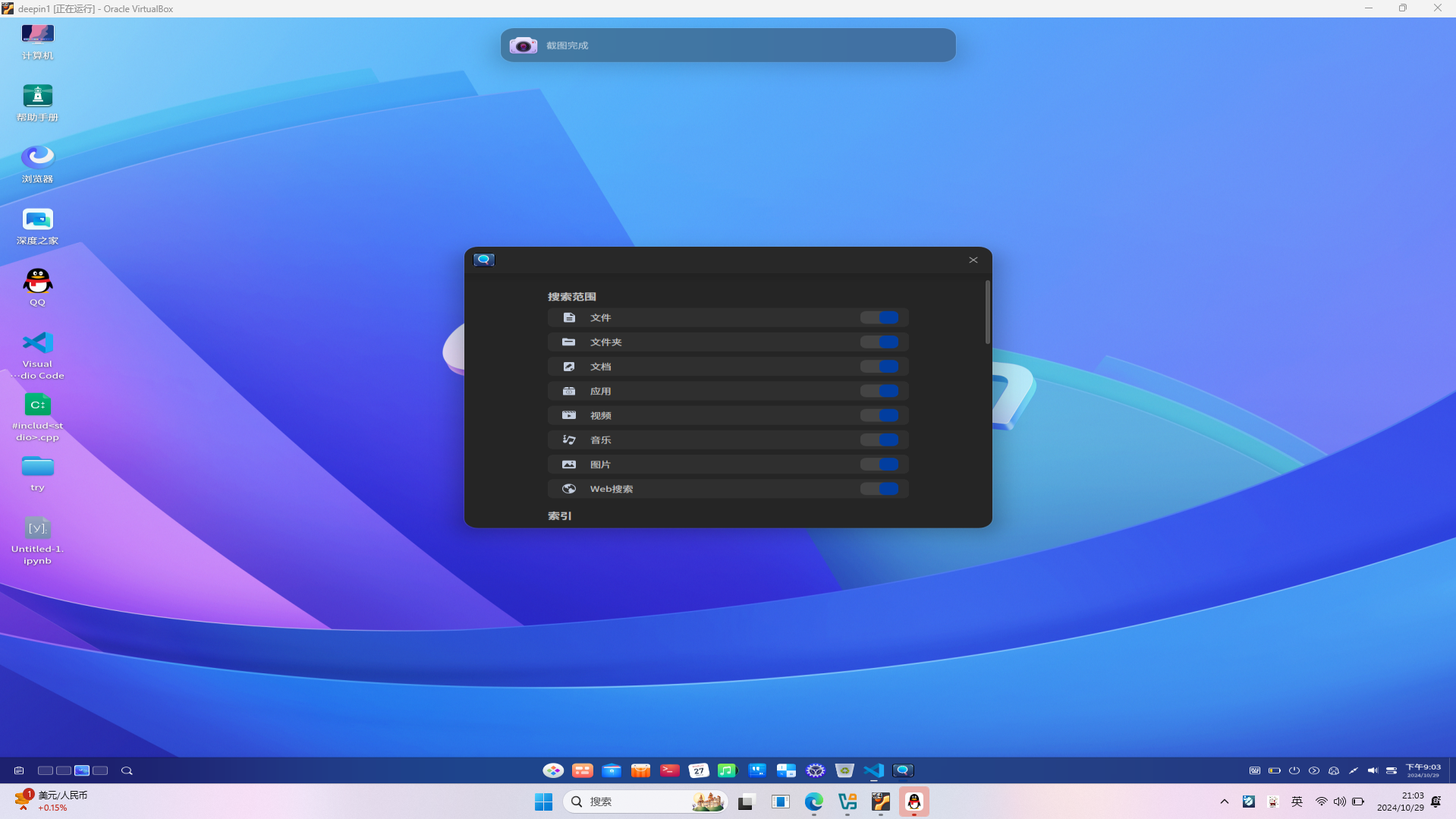Image resolution: width=1456 pixels, height=819 pixels.
Task: Click the deepin volume tray icon
Action: pyautogui.click(x=1373, y=770)
